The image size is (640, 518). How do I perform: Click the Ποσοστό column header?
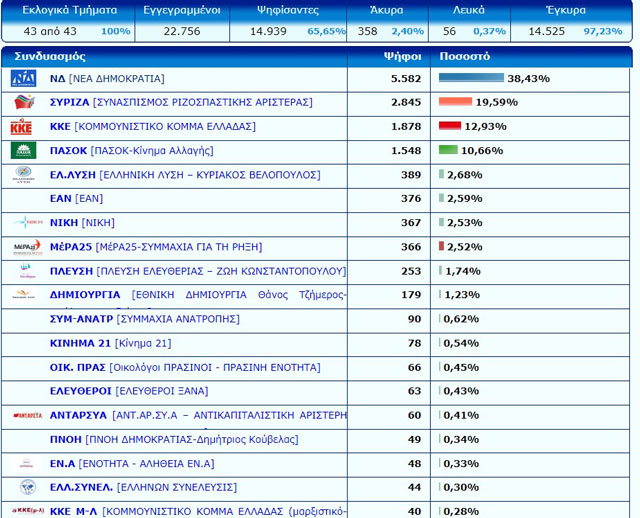(464, 56)
